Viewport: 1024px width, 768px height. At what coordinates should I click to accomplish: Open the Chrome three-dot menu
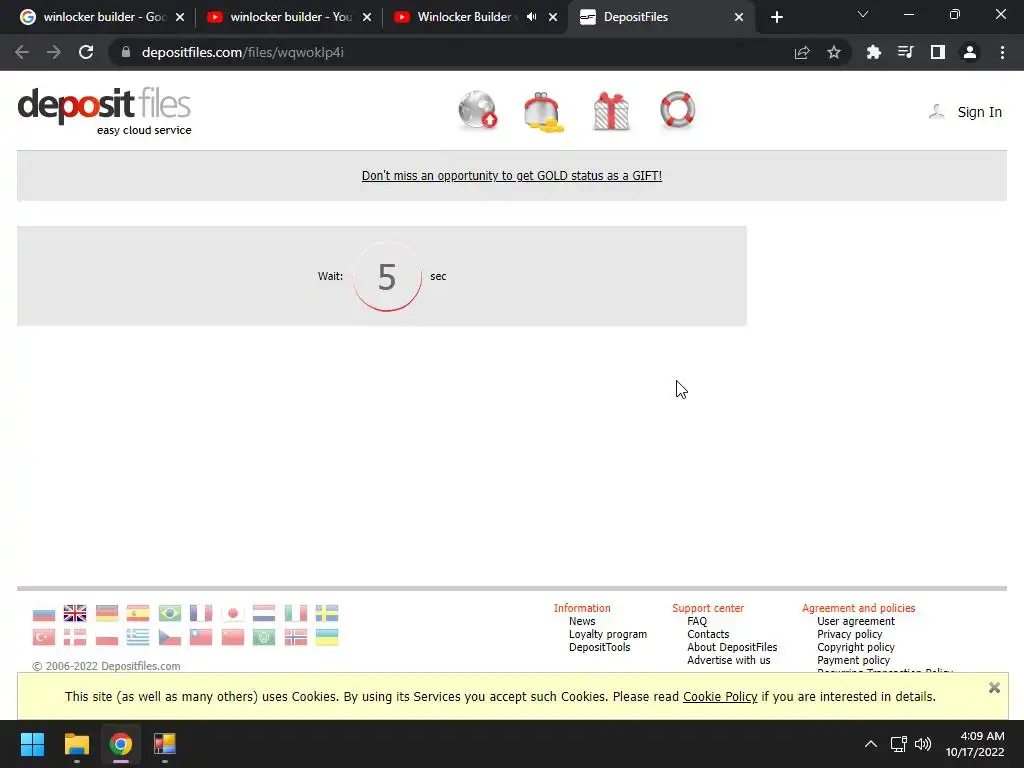pyautogui.click(x=1002, y=52)
